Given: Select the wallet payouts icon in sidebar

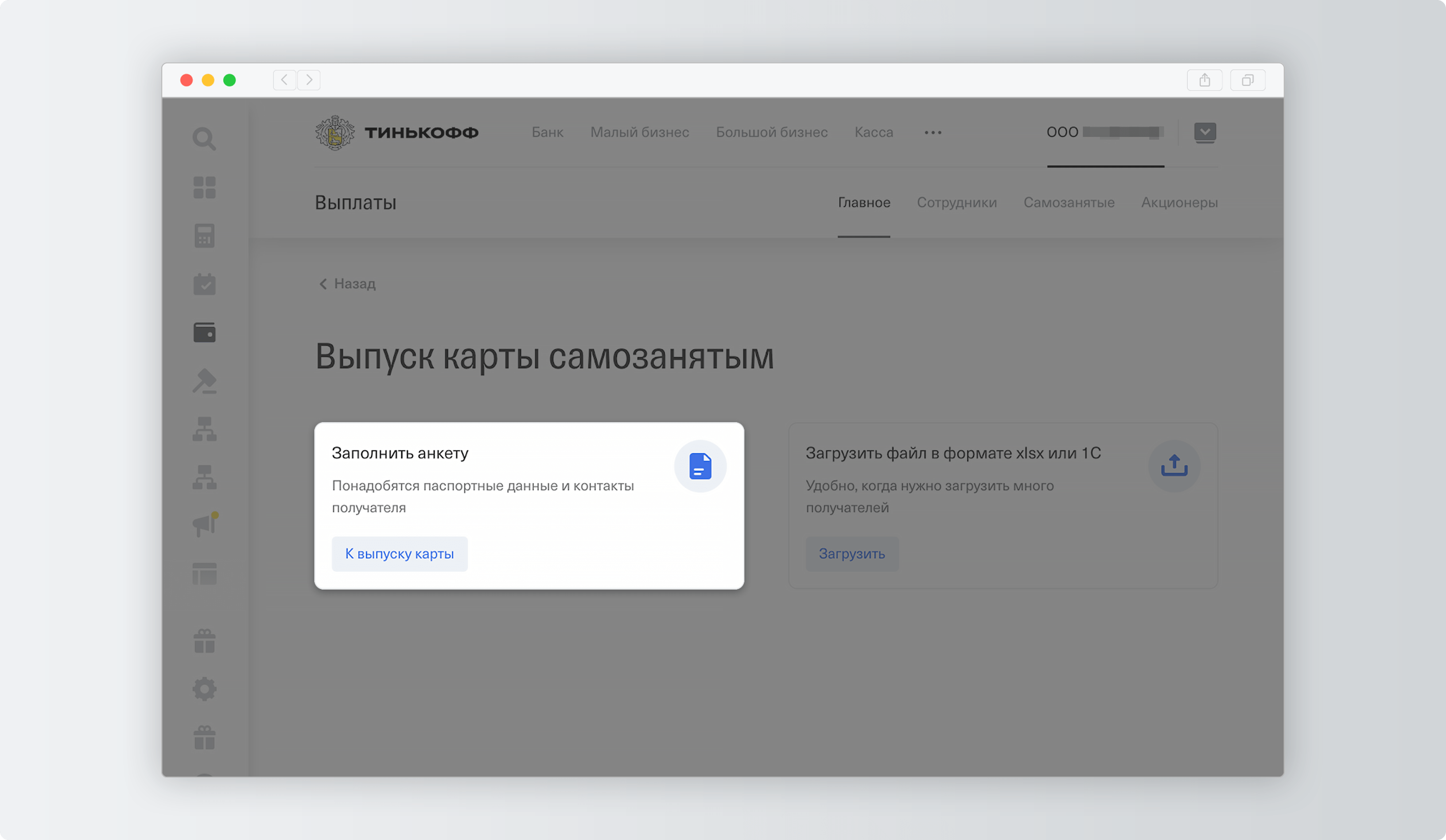Looking at the screenshot, I should [204, 332].
